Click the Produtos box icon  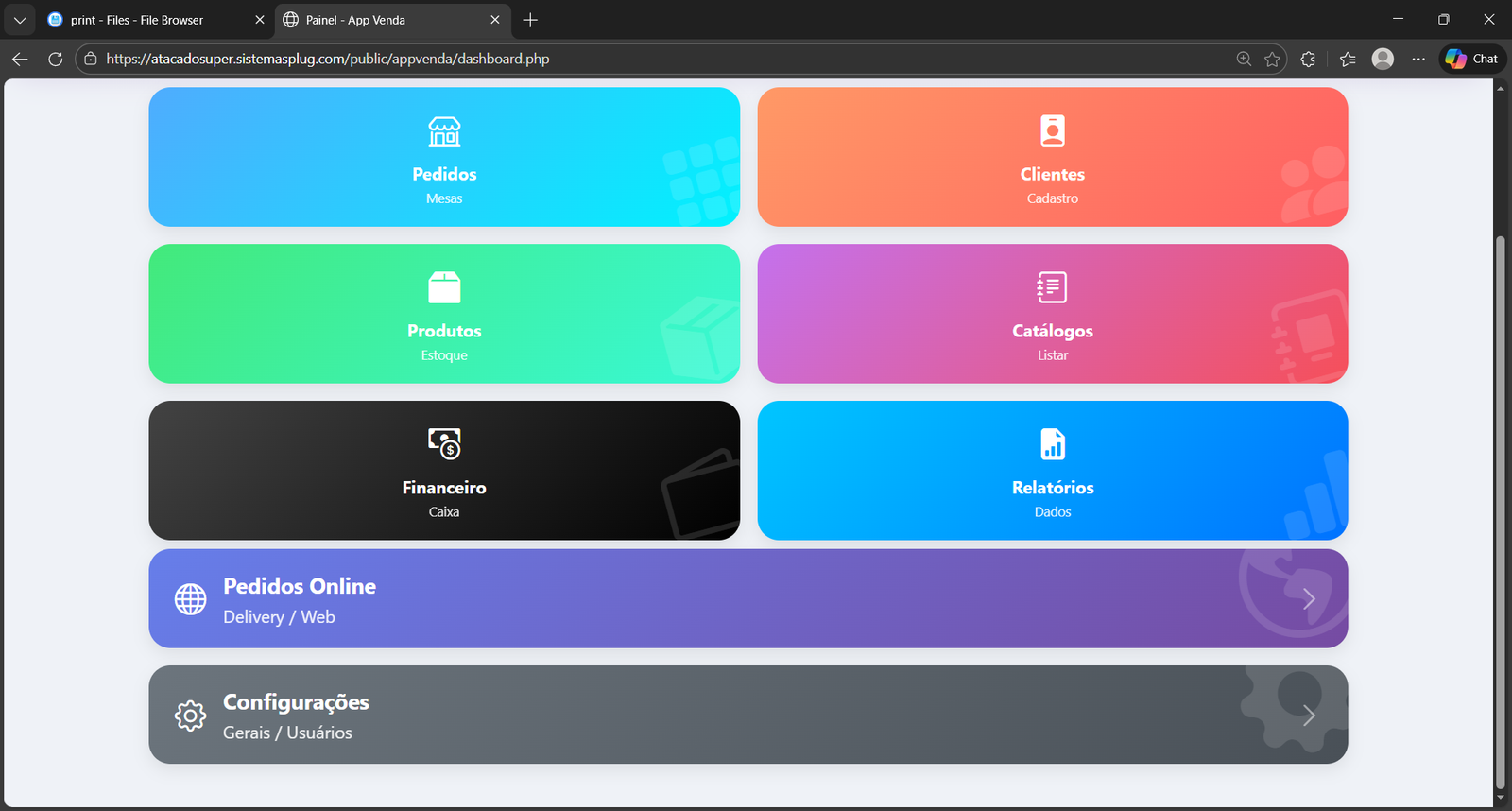[x=444, y=287]
